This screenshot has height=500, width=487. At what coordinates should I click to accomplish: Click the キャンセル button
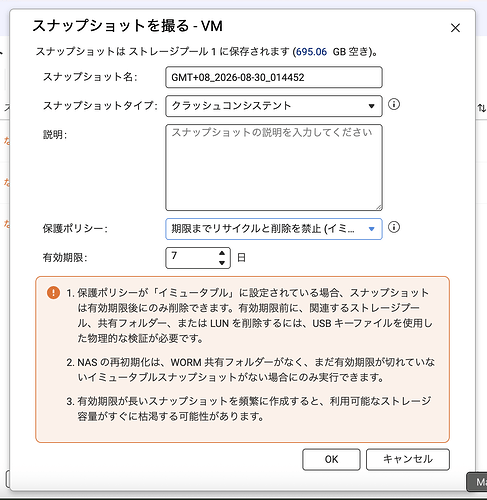coord(408,459)
